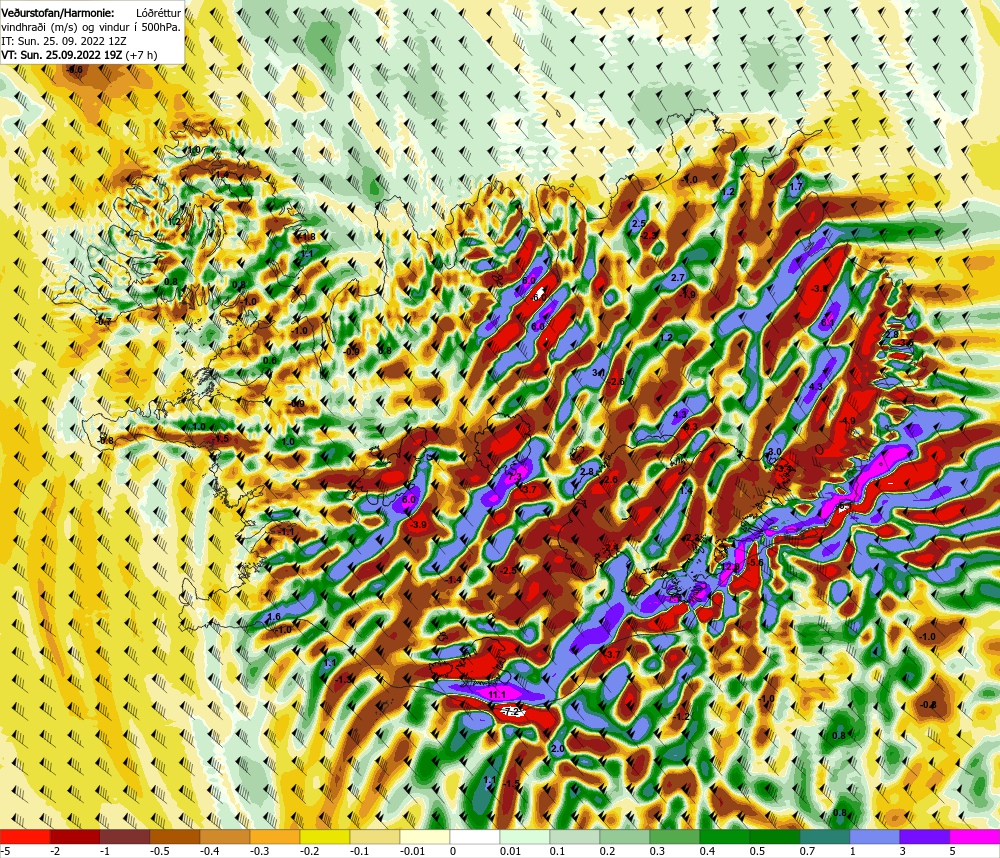
Task: Click the white swatch between 0 and 0.01
Action: point(475,836)
